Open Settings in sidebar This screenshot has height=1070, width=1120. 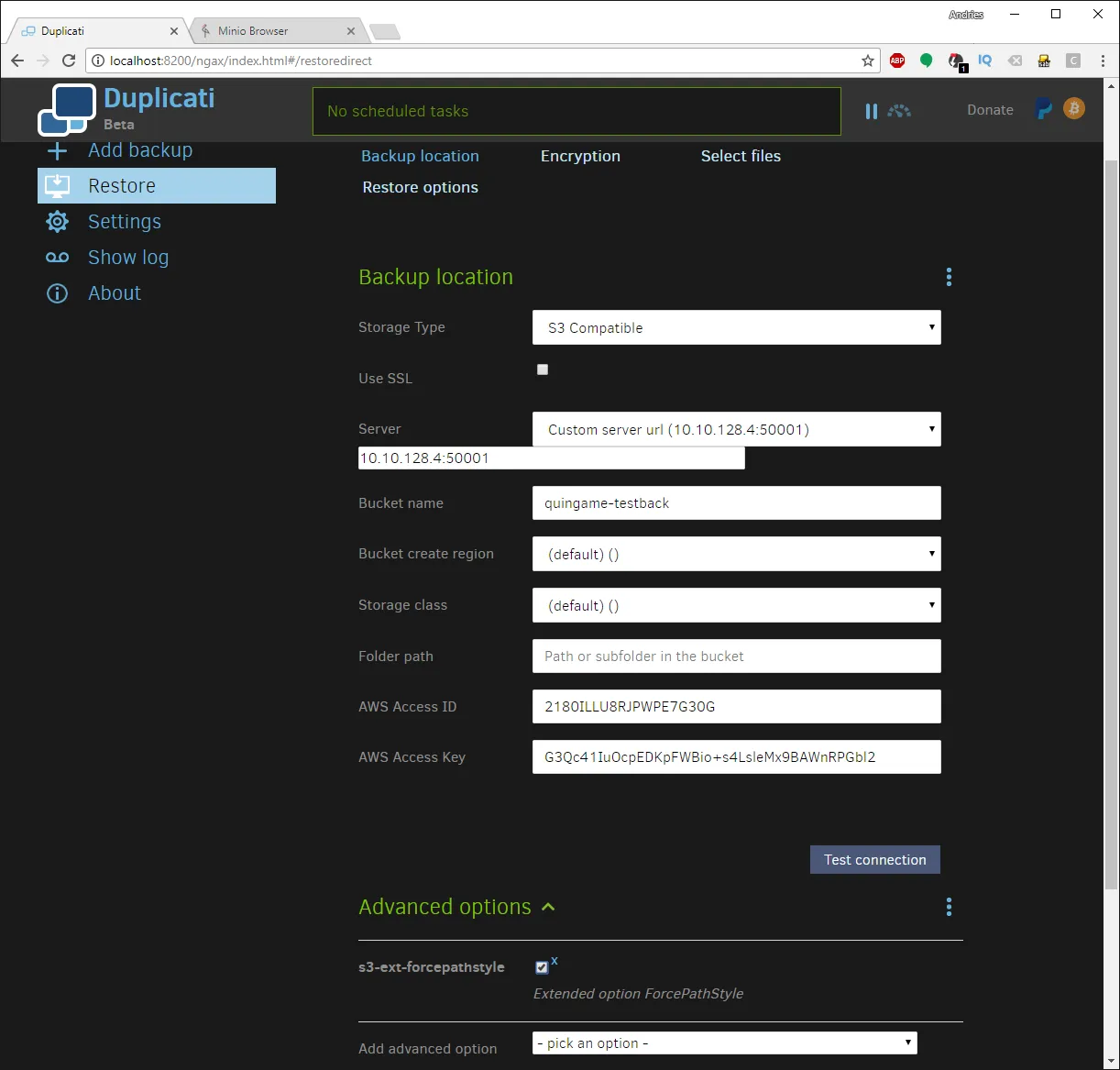coord(125,222)
